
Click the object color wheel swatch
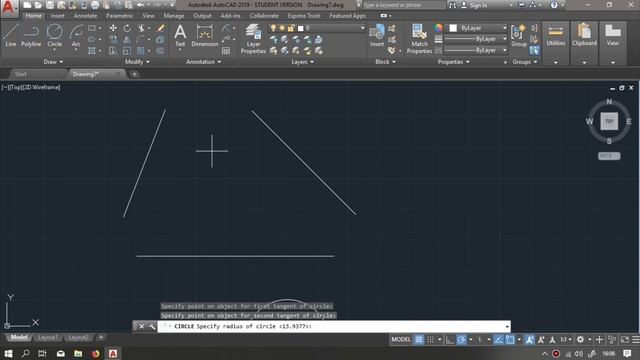tap(438, 28)
